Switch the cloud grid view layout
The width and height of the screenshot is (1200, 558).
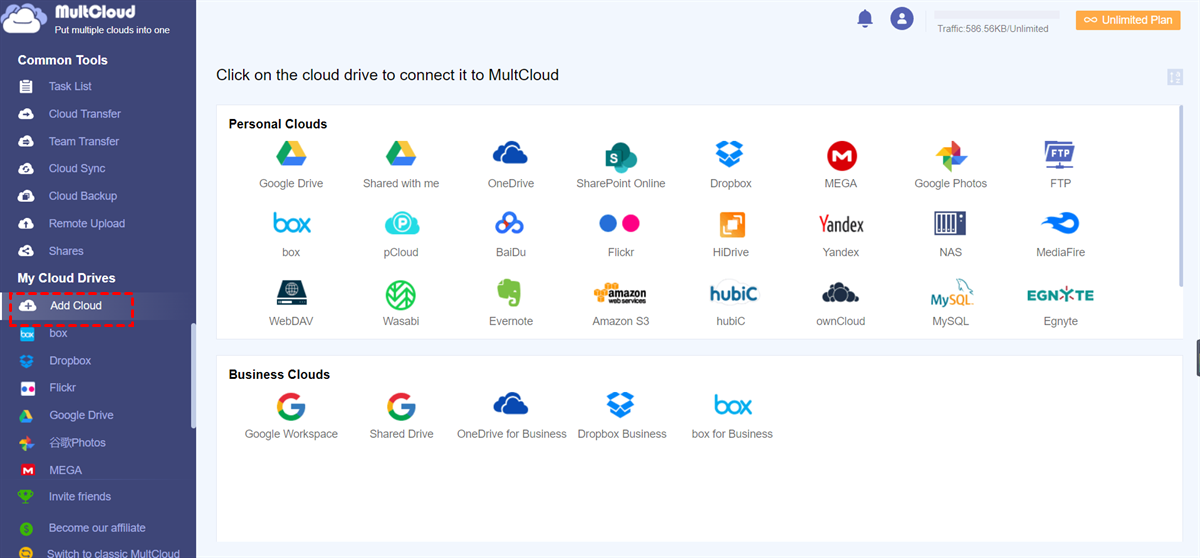[x=1175, y=77]
